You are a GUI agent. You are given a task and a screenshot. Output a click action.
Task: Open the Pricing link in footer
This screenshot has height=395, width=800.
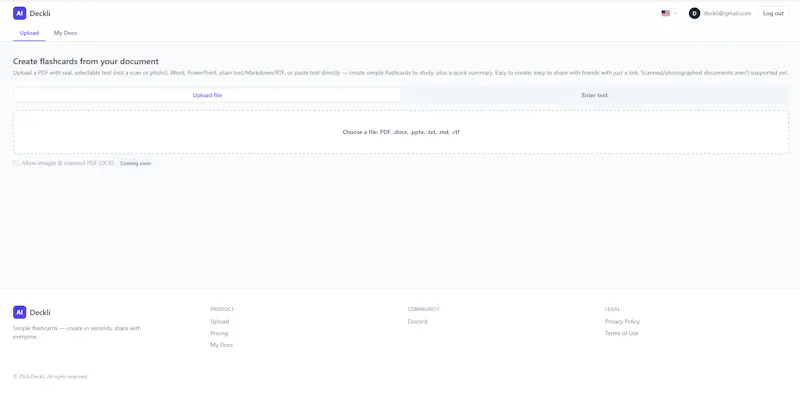tap(219, 333)
